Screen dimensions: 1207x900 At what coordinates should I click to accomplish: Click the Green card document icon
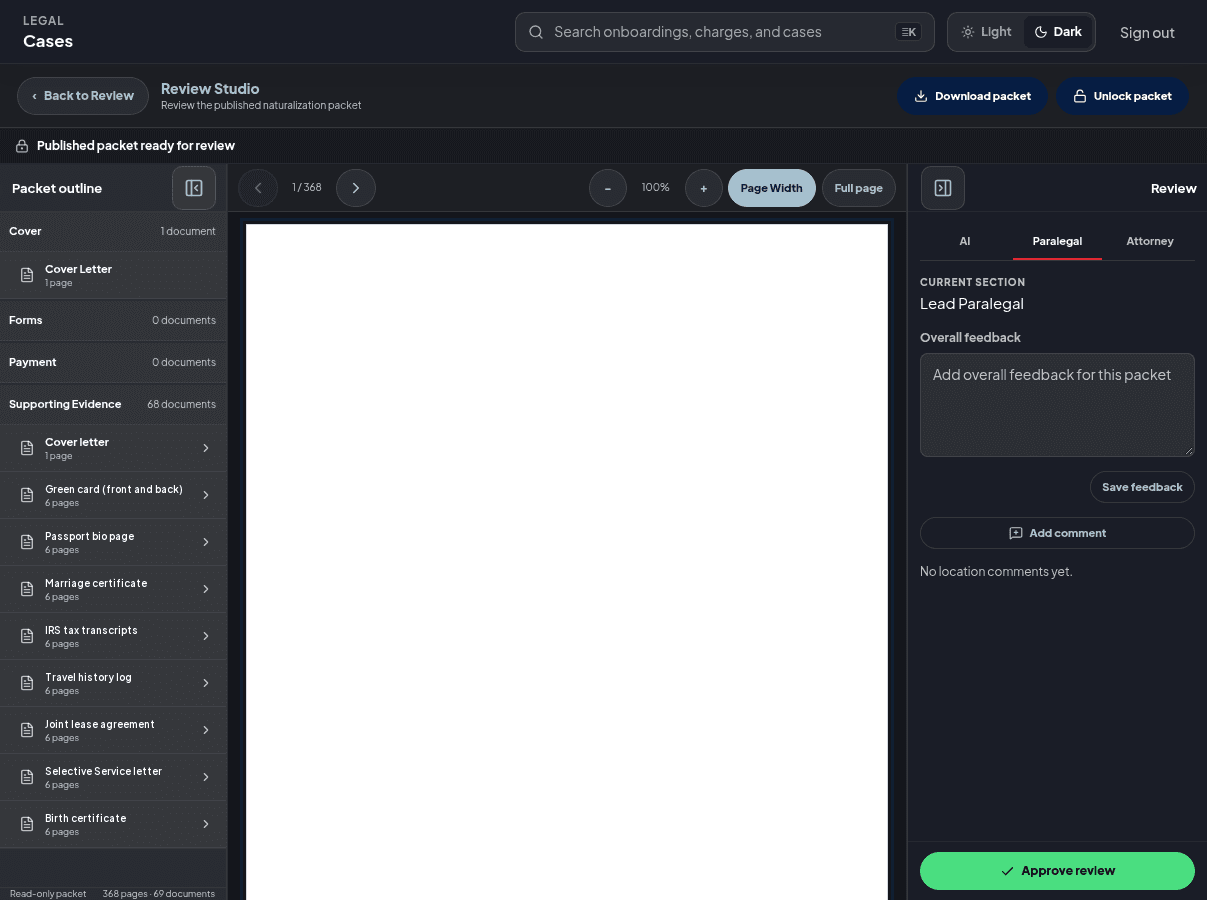(28, 495)
